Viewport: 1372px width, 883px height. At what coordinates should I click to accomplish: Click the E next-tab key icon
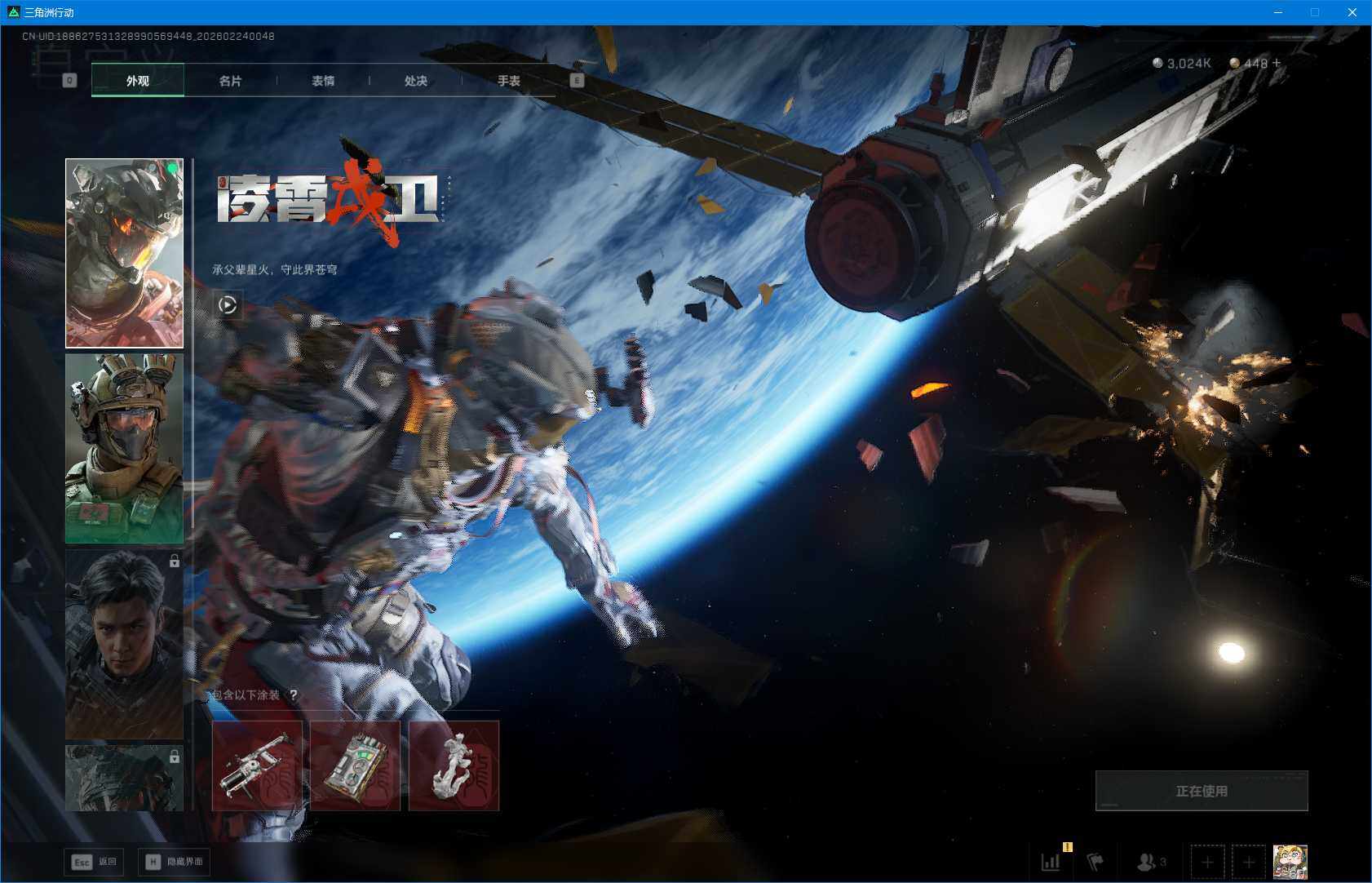[x=577, y=80]
